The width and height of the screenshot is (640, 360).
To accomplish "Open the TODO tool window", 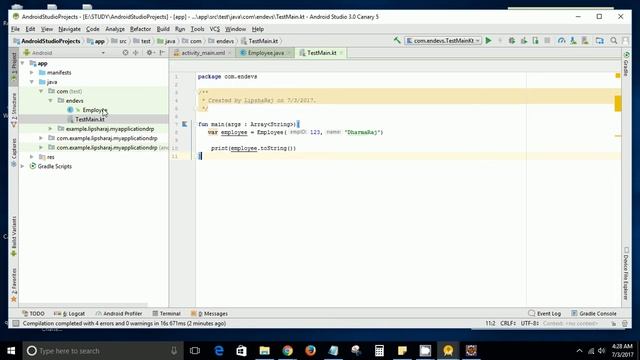I will tap(33, 313).
